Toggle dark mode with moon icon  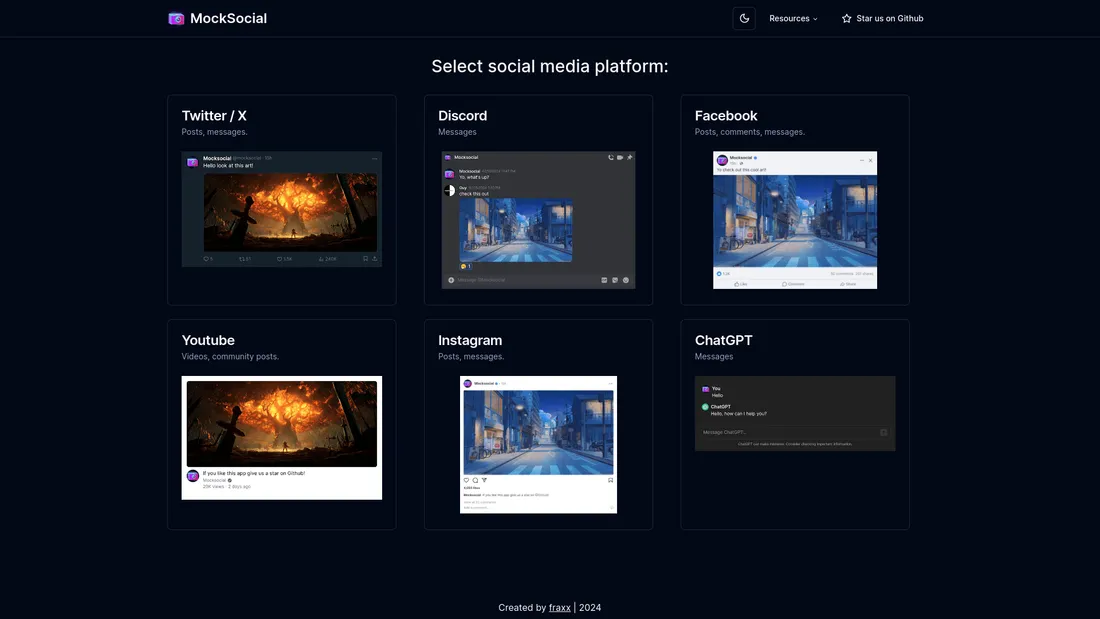744,18
